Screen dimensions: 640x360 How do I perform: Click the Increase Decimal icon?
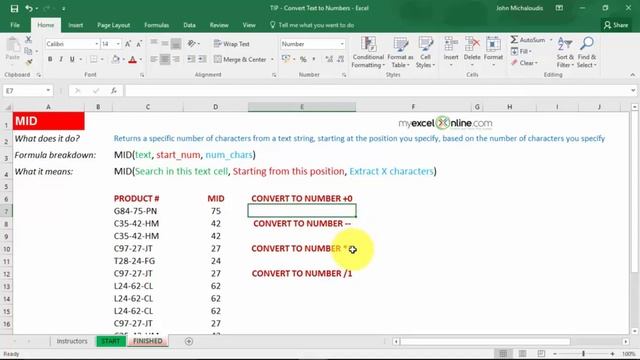(x=329, y=60)
